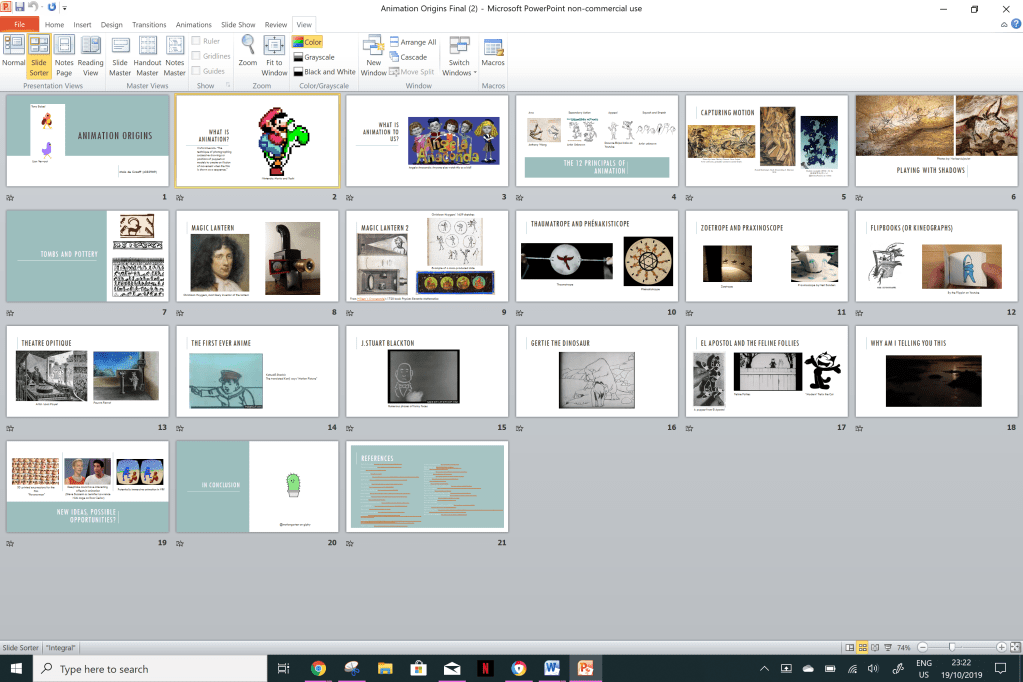Expand the Show group dialog launcher
Viewport: 1023px width, 682px height.
click(228, 86)
